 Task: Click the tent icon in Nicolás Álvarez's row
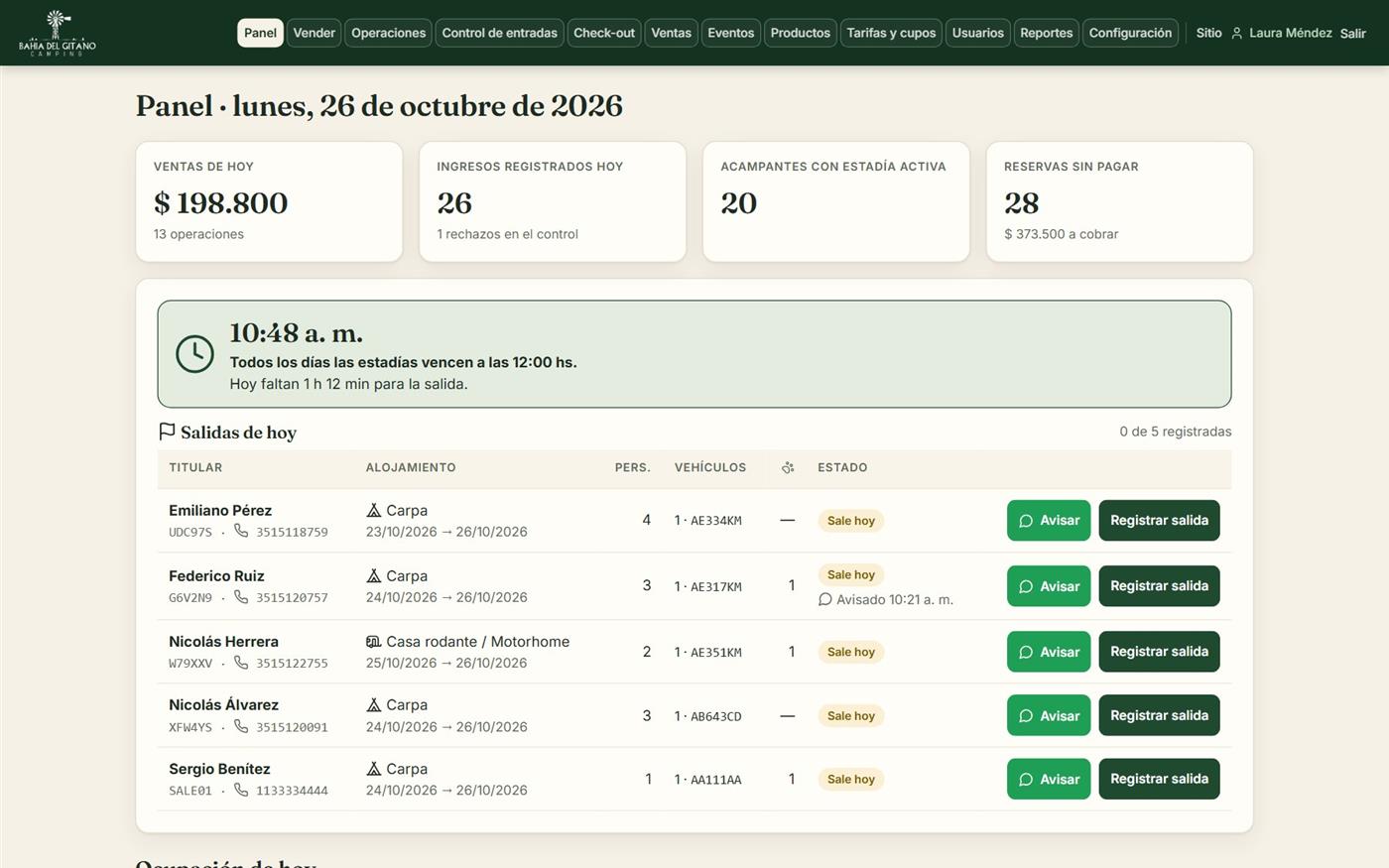click(374, 704)
